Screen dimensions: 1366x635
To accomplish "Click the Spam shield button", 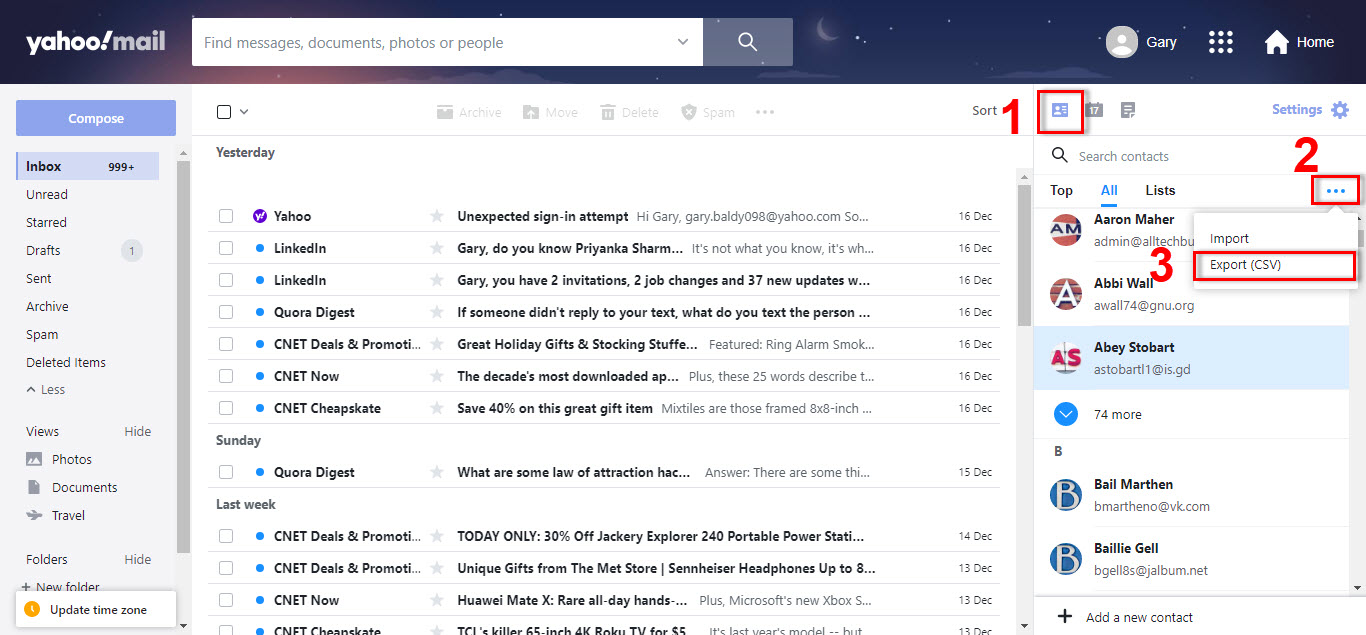I will [x=708, y=112].
